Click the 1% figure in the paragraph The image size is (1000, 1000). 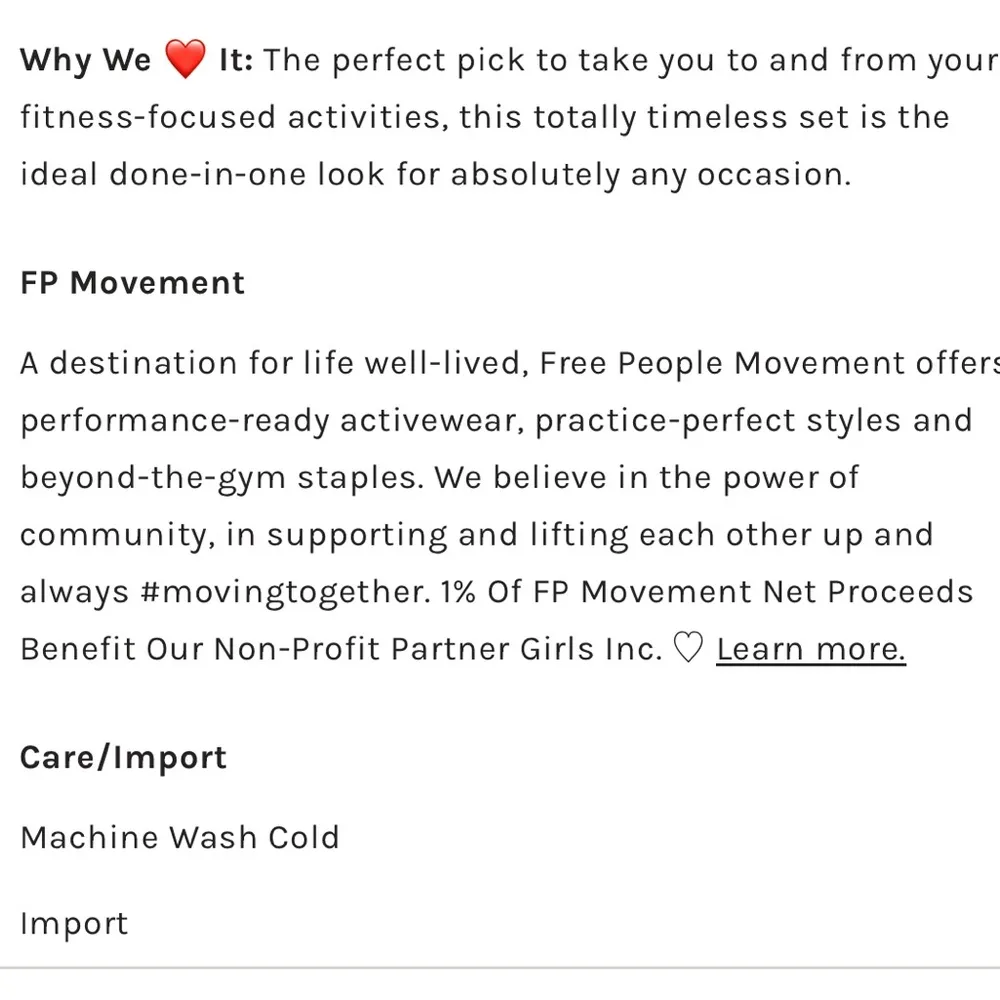click(458, 592)
